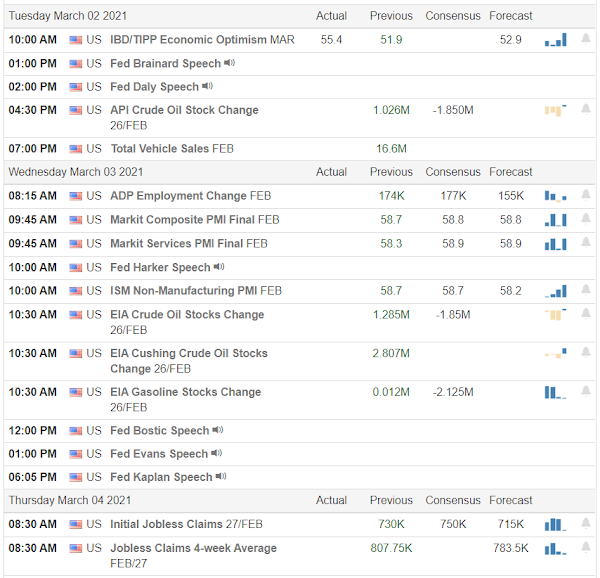The image size is (600, 578).
Task: Click speaker icon next to Fed Harker Speech
Action: [219, 267]
